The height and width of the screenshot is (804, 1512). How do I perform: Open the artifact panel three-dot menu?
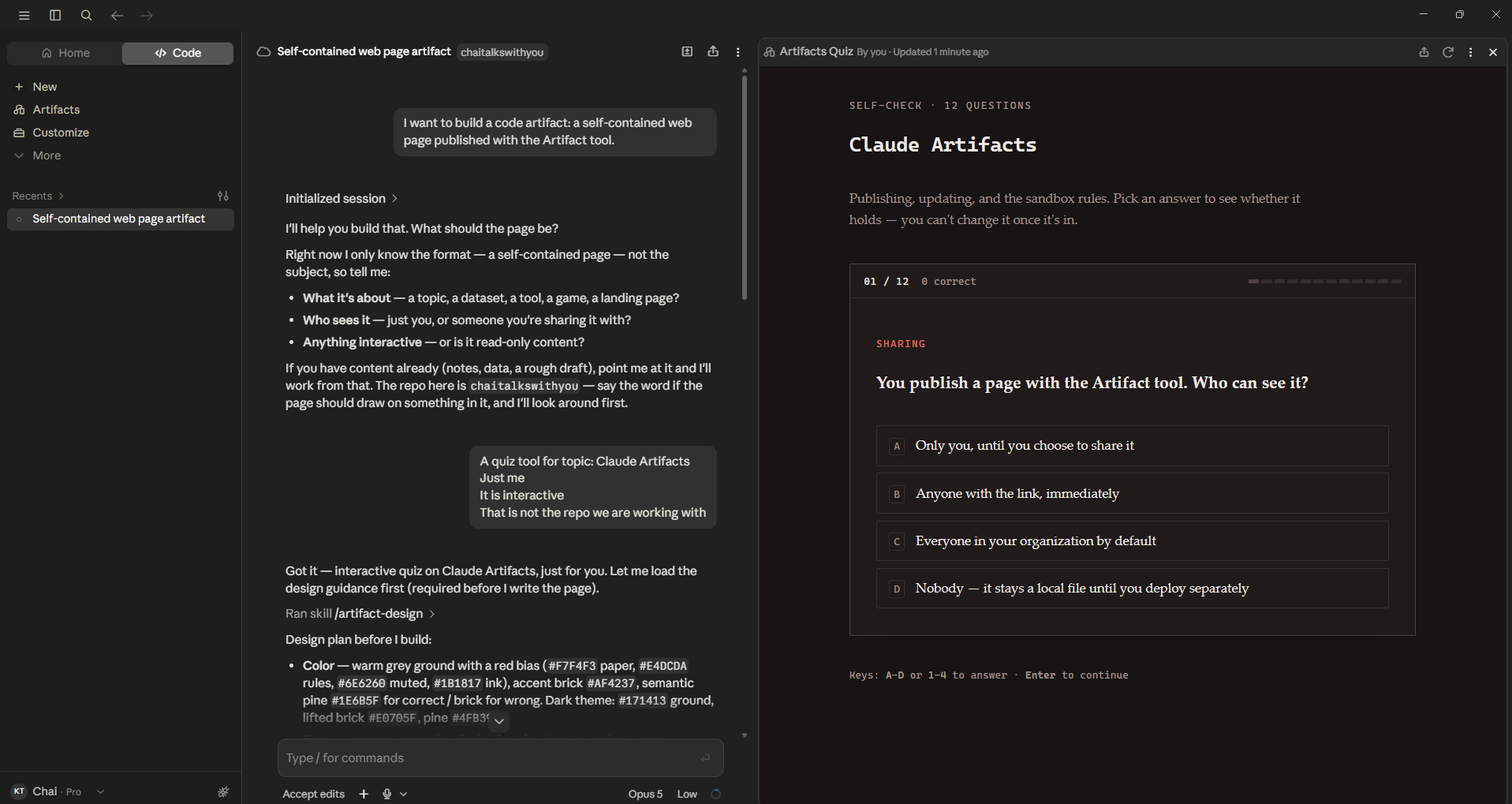(x=1470, y=52)
